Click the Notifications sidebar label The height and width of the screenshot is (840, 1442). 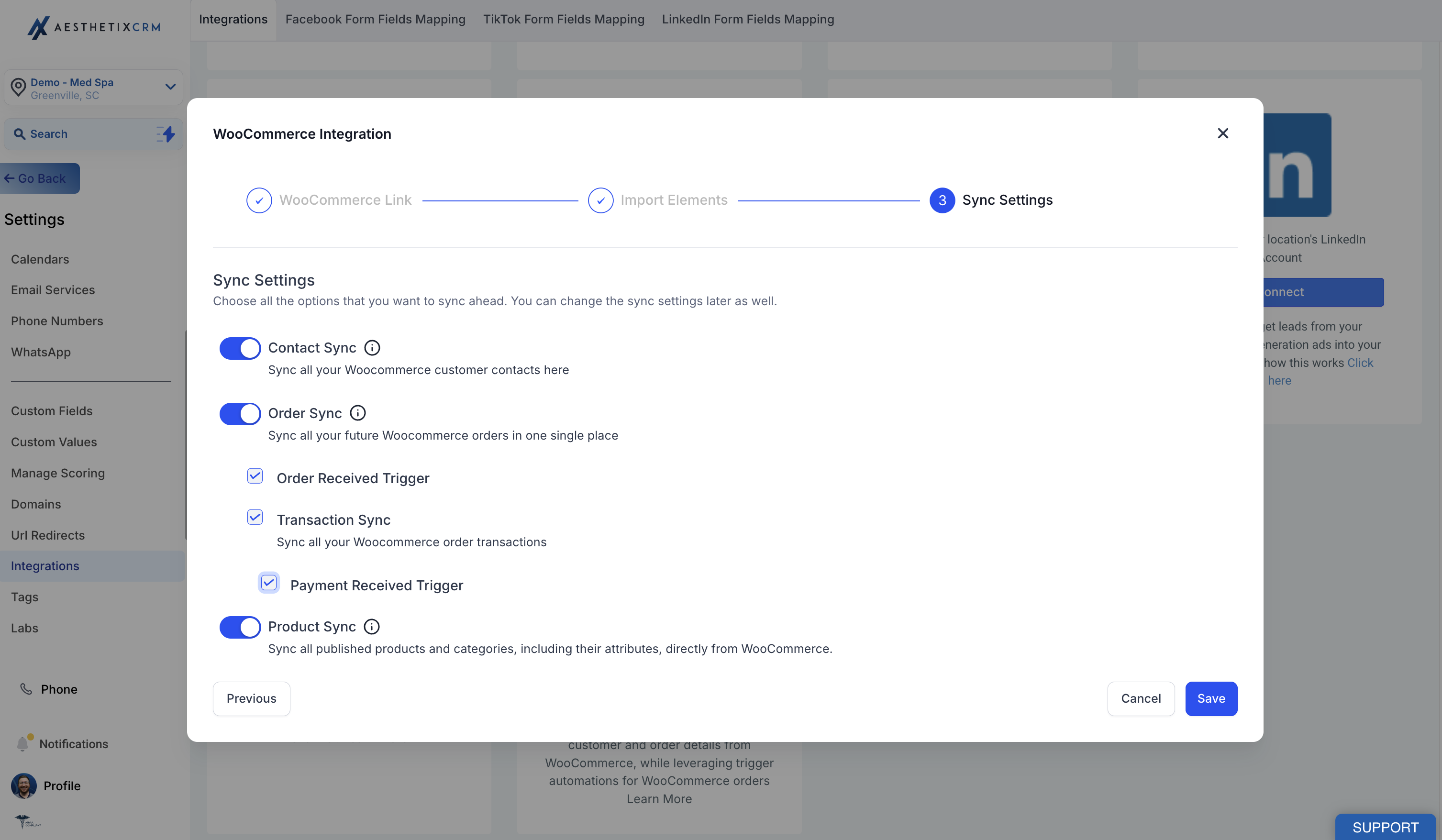[74, 744]
